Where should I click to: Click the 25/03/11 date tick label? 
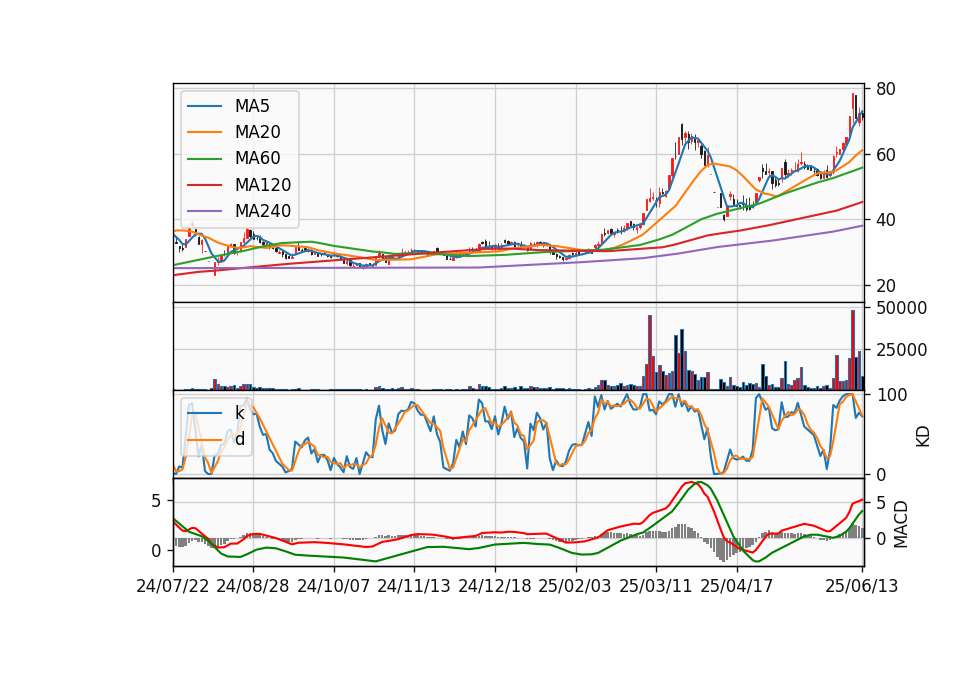656,586
